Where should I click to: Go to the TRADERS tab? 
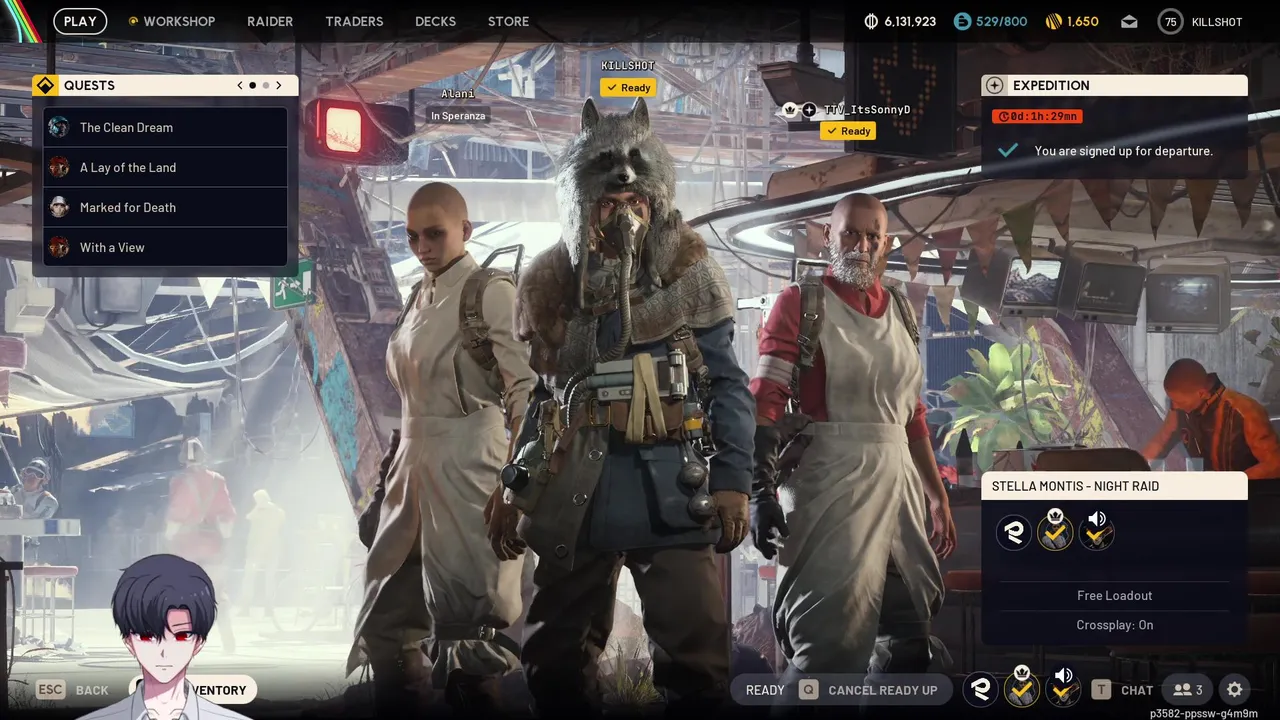click(x=354, y=21)
